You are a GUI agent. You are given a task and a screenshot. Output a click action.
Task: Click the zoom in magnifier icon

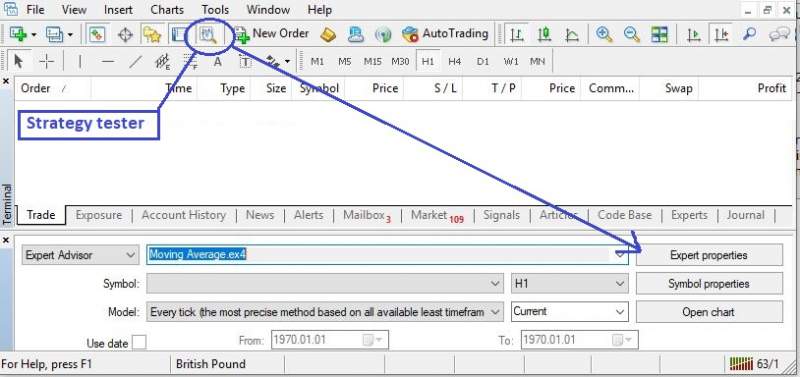click(x=604, y=35)
